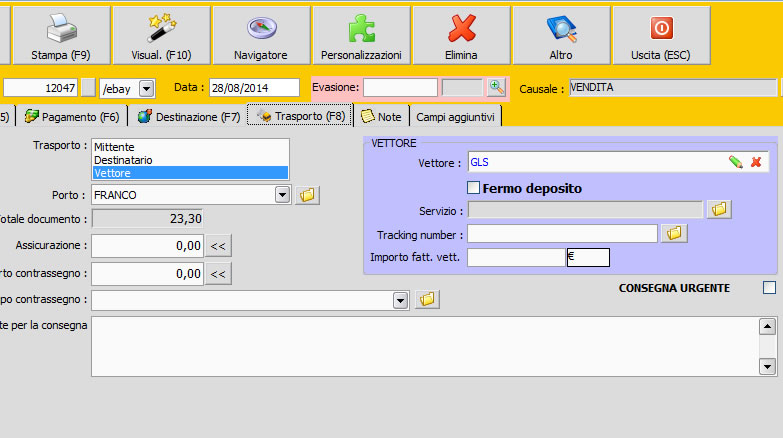This screenshot has width=783, height=438.
Task: Enable the Fermo deposito checkbox
Action: click(x=473, y=188)
